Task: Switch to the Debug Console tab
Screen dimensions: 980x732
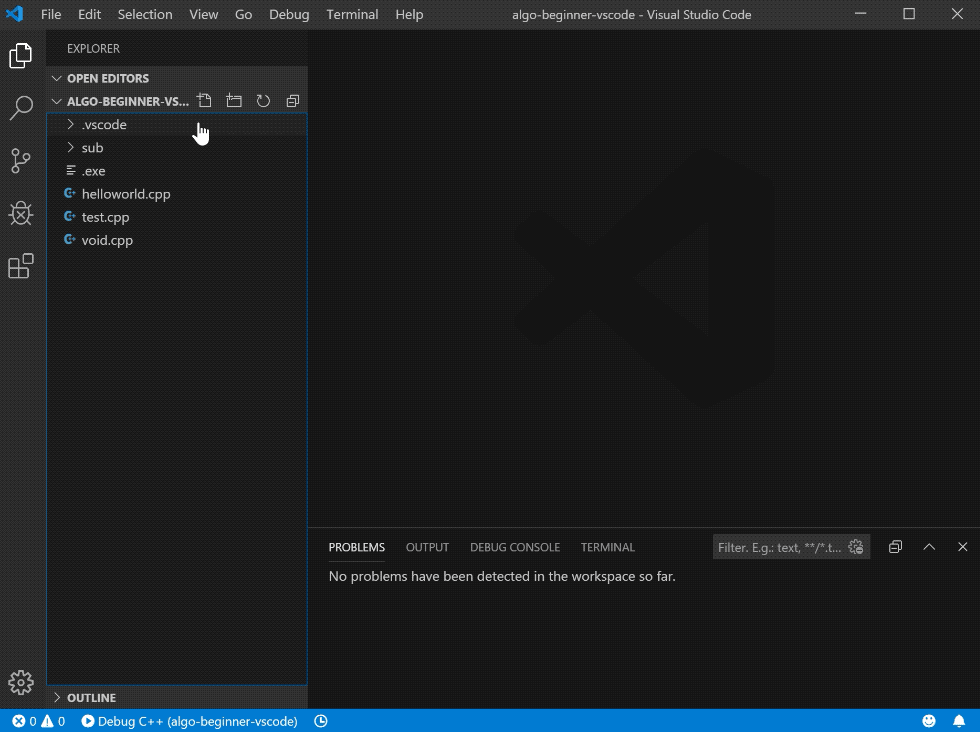Action: click(x=514, y=547)
